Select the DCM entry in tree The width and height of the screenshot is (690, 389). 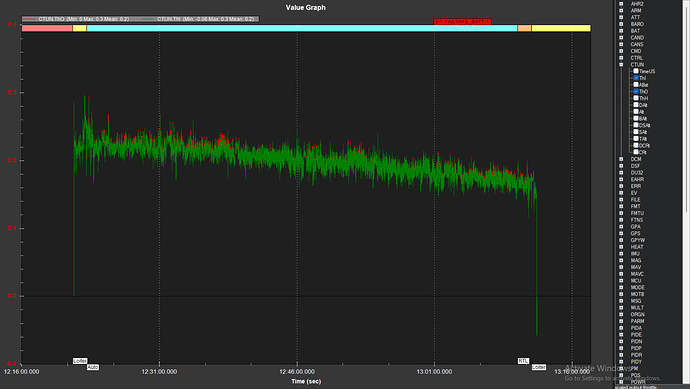[x=636, y=159]
